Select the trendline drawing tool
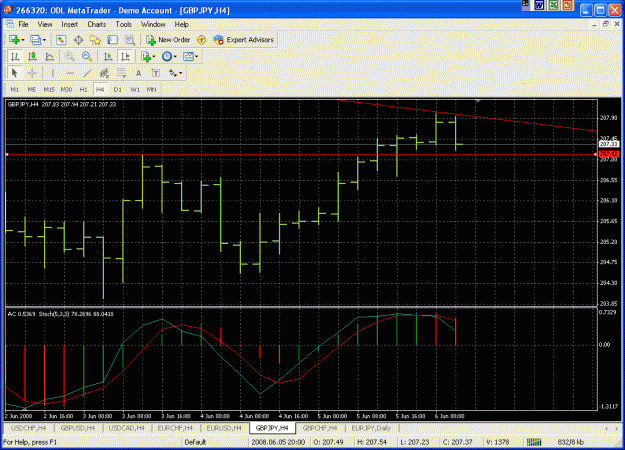Image resolution: width=625 pixels, height=450 pixels. (87, 73)
